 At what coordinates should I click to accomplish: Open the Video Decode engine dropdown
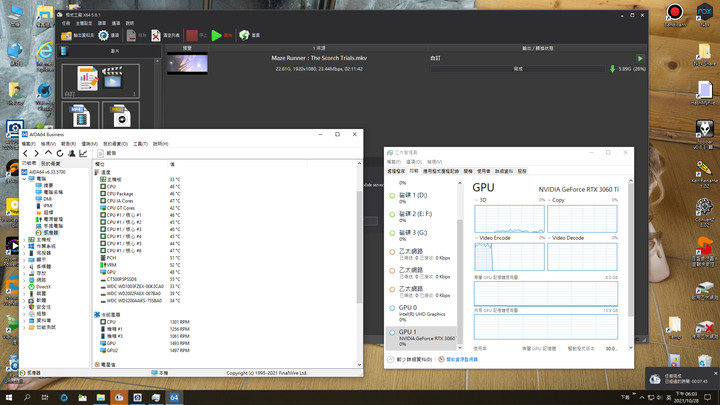549,238
